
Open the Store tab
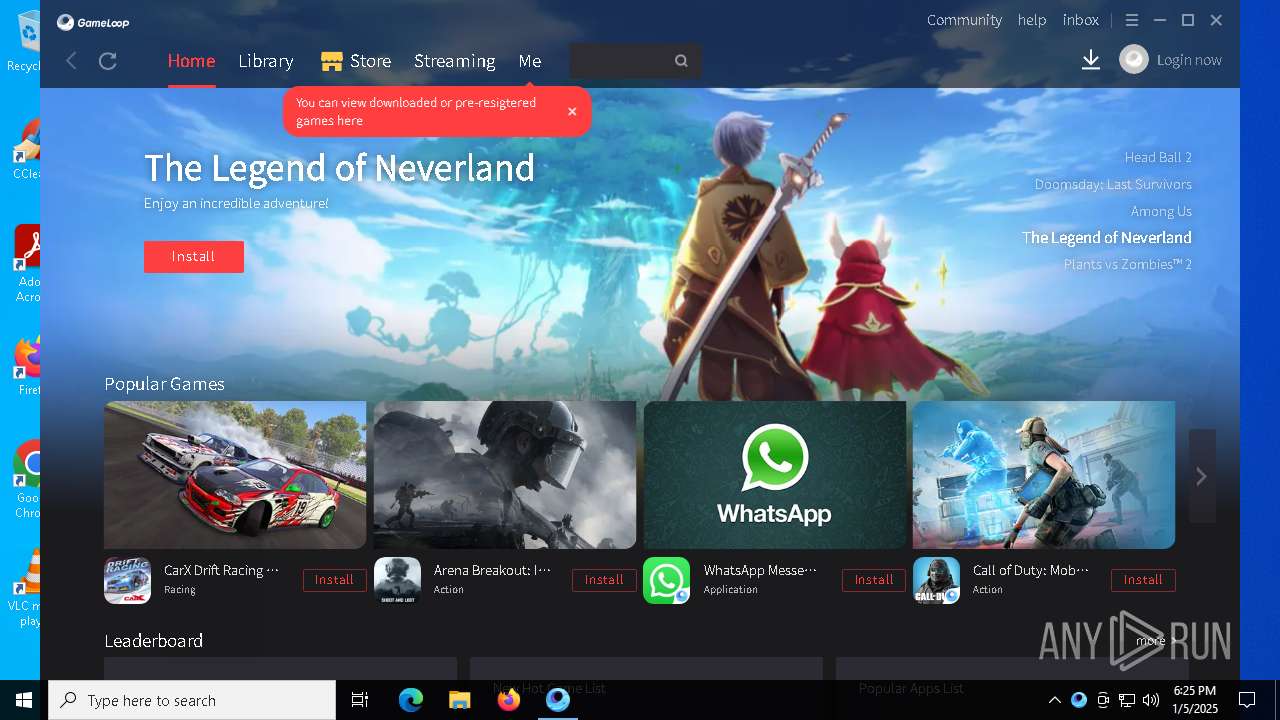(x=356, y=61)
